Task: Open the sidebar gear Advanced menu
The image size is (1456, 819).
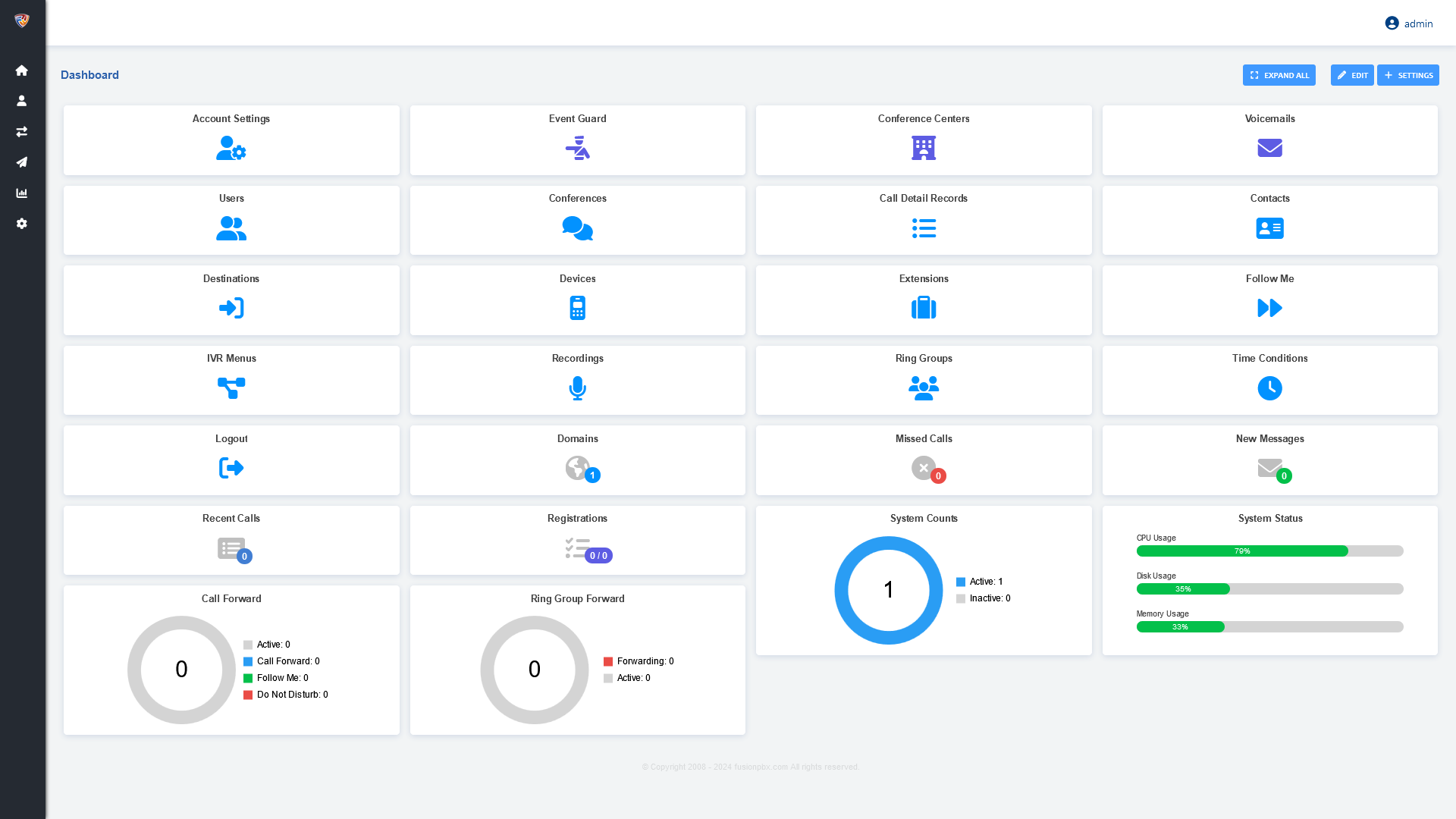Action: 22,224
